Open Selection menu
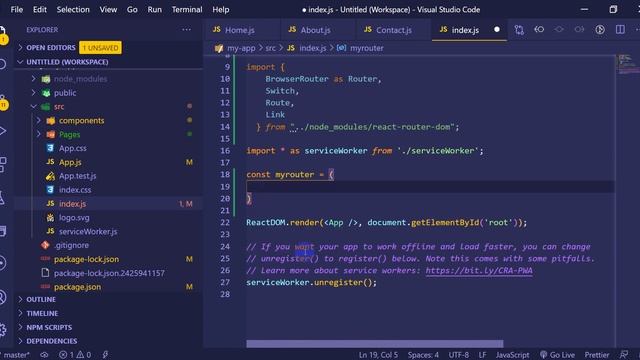 [73, 9]
